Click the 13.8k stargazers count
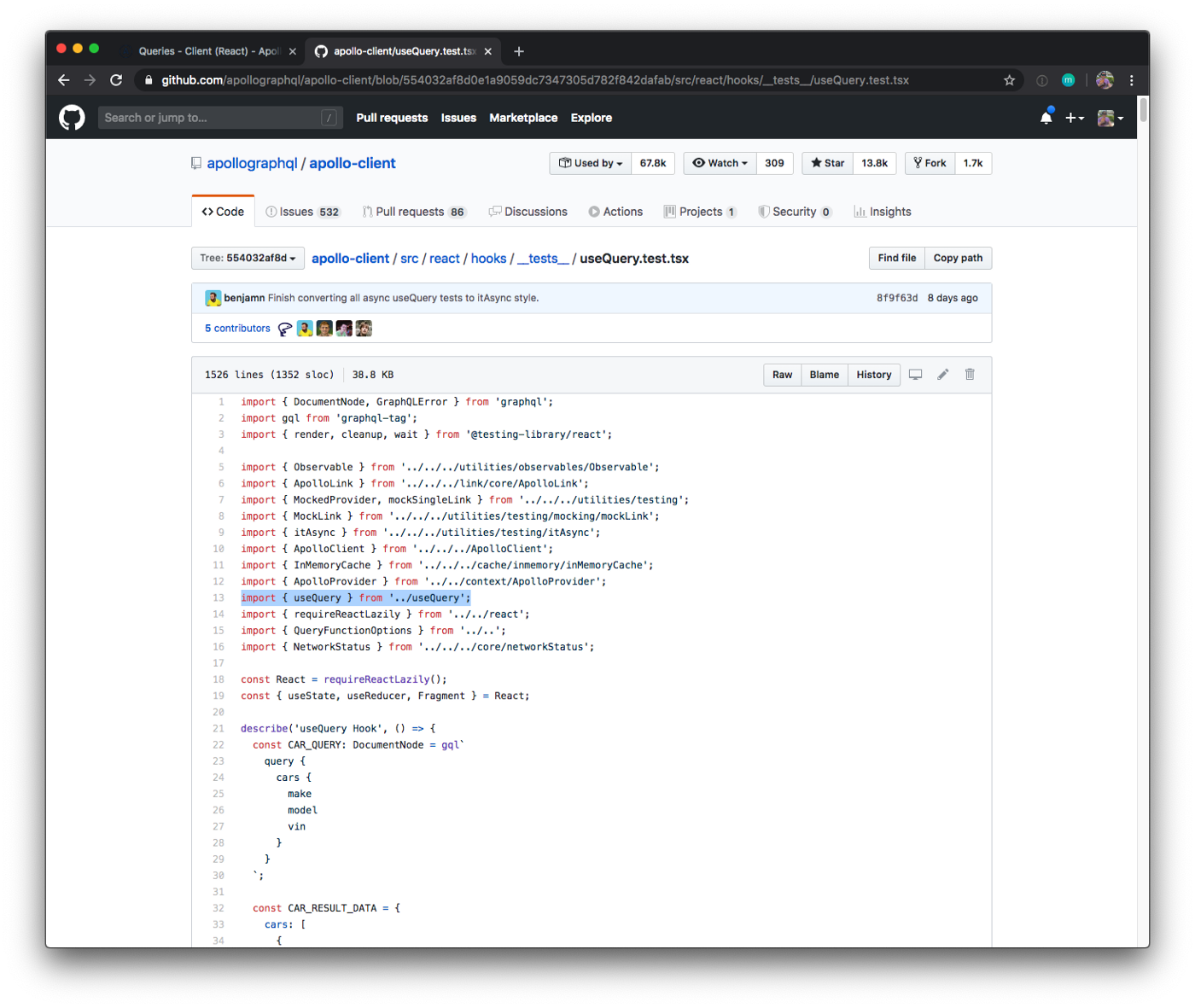The width and height of the screenshot is (1195, 1008). click(x=874, y=163)
